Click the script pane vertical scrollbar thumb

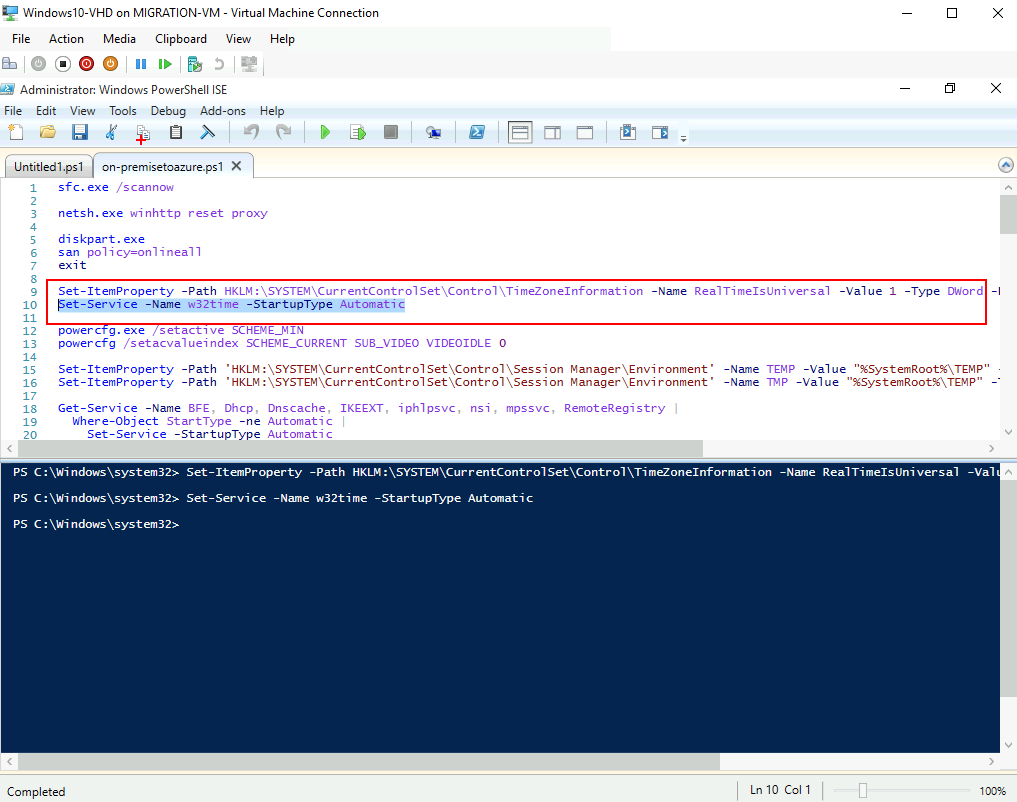(1008, 214)
